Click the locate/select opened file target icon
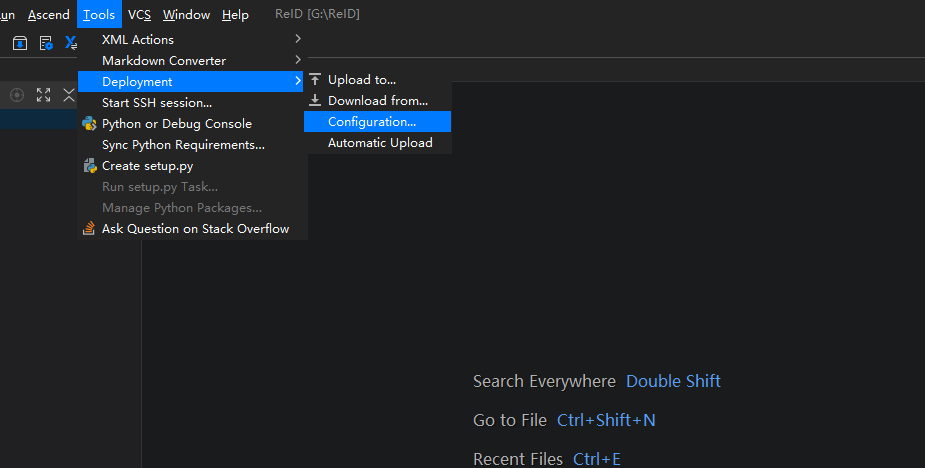The width and height of the screenshot is (925, 468). [17, 95]
